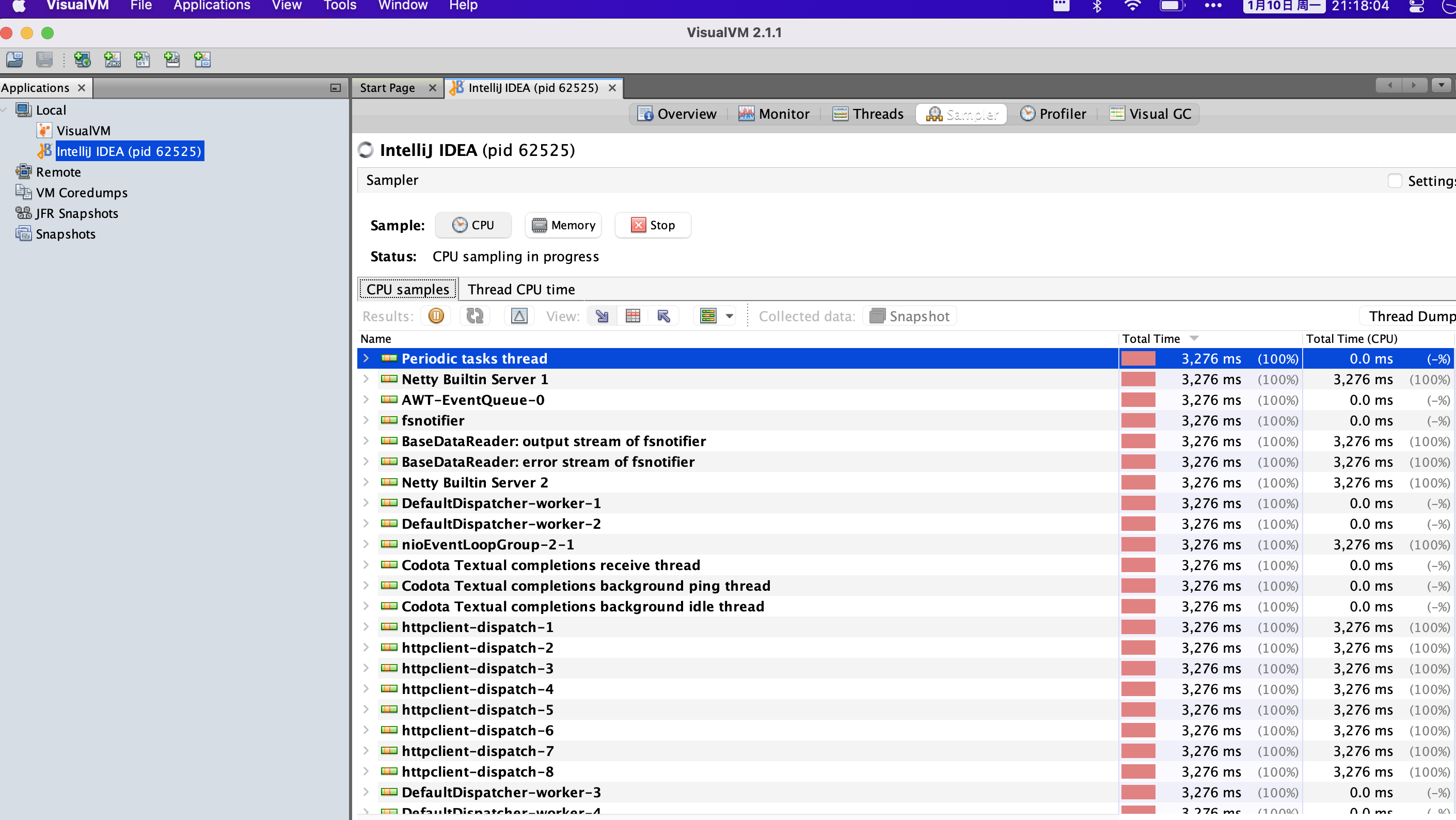Select the reverse calls view arrow icon

663,316
